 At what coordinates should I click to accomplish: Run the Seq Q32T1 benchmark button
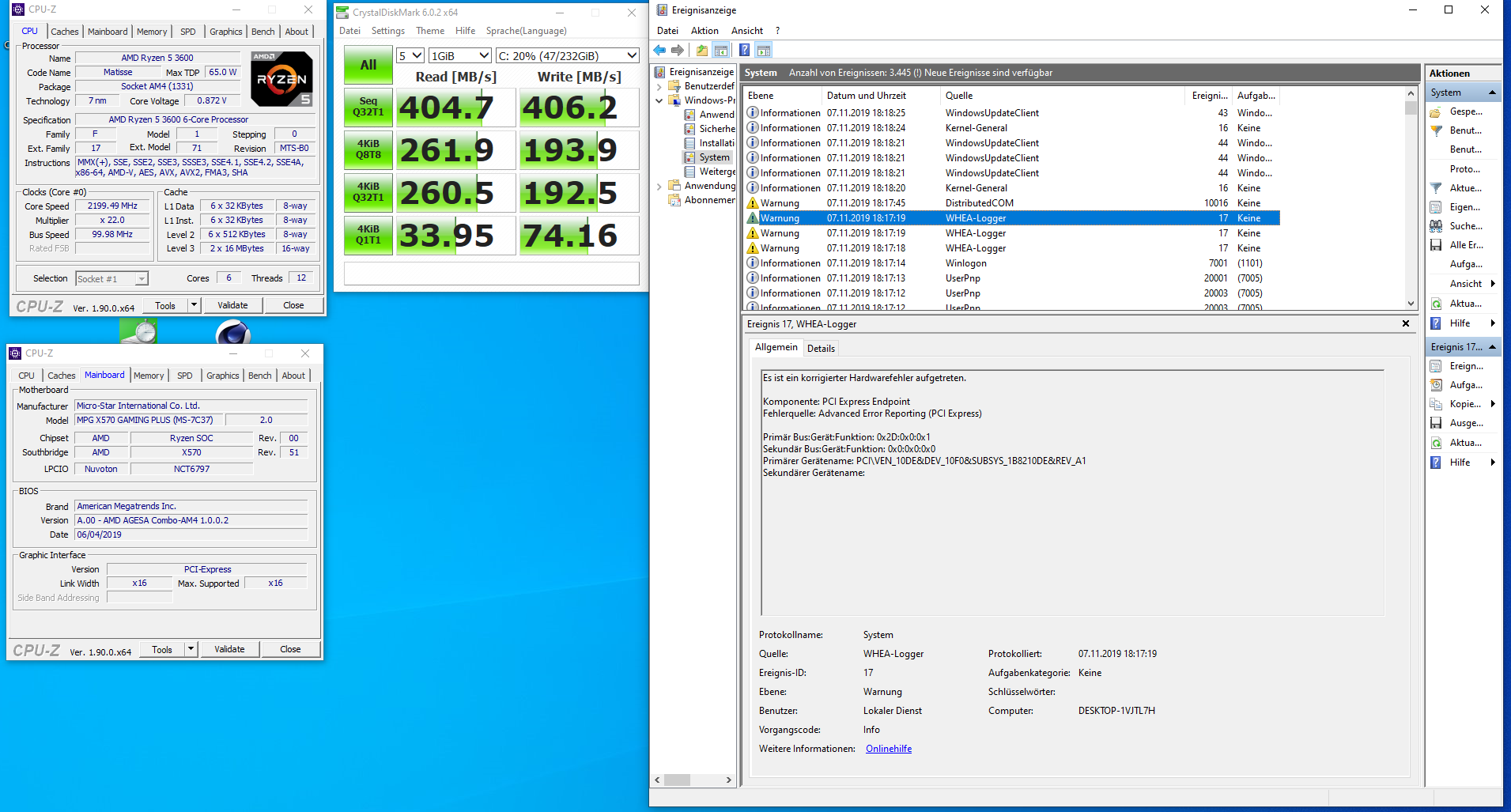coord(368,107)
